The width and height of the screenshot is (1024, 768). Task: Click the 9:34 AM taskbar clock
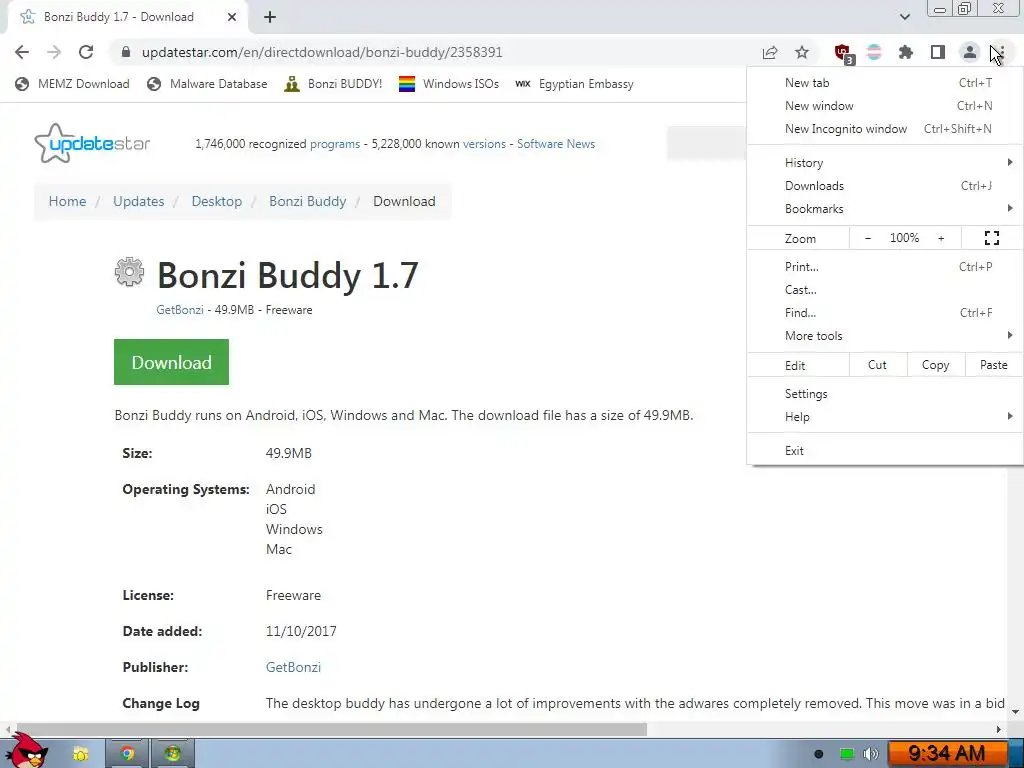pyautogui.click(x=946, y=754)
